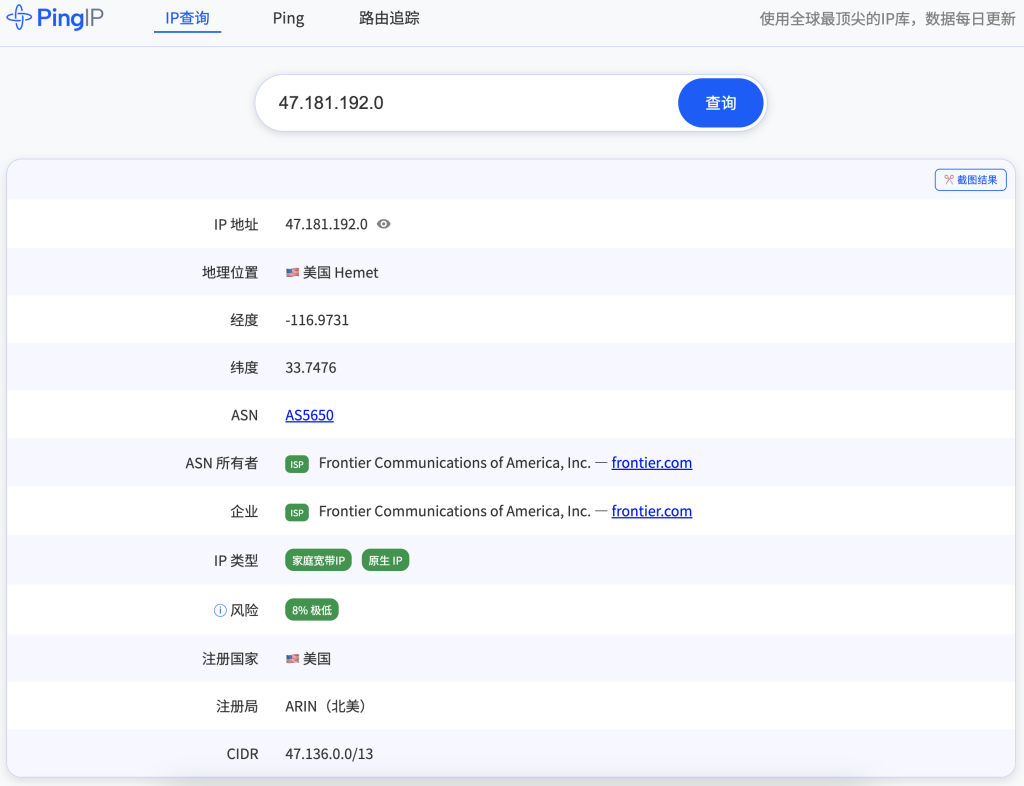Screen dimensions: 1024x786
Task: Click the 原生 IP badge
Action: 385,561
